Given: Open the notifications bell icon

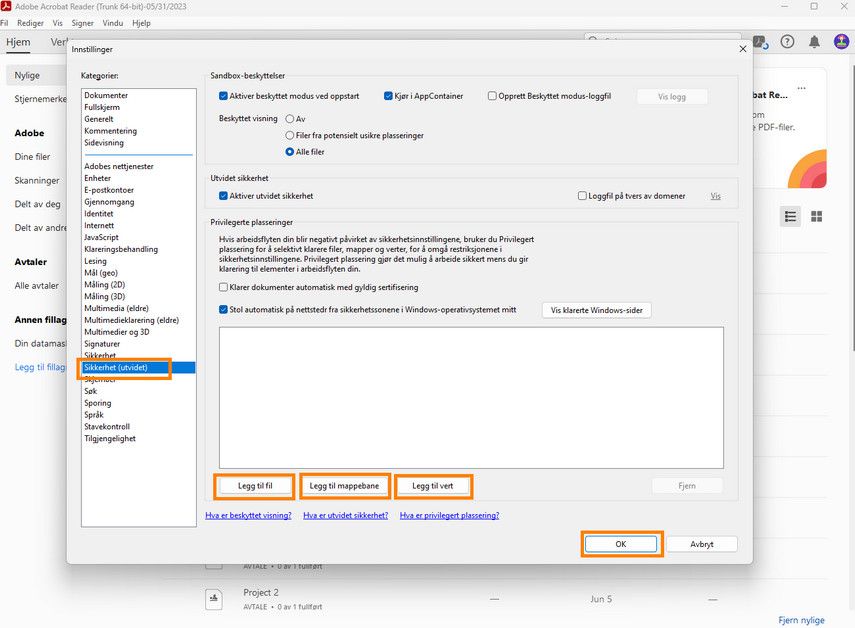Looking at the screenshot, I should [814, 41].
